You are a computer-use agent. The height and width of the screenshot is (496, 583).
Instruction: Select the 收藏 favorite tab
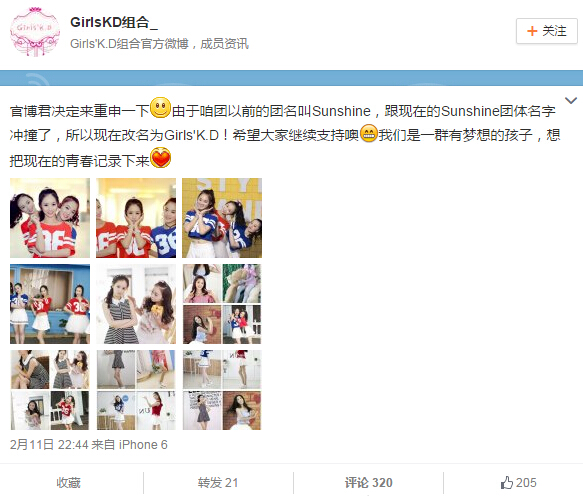tap(68, 483)
